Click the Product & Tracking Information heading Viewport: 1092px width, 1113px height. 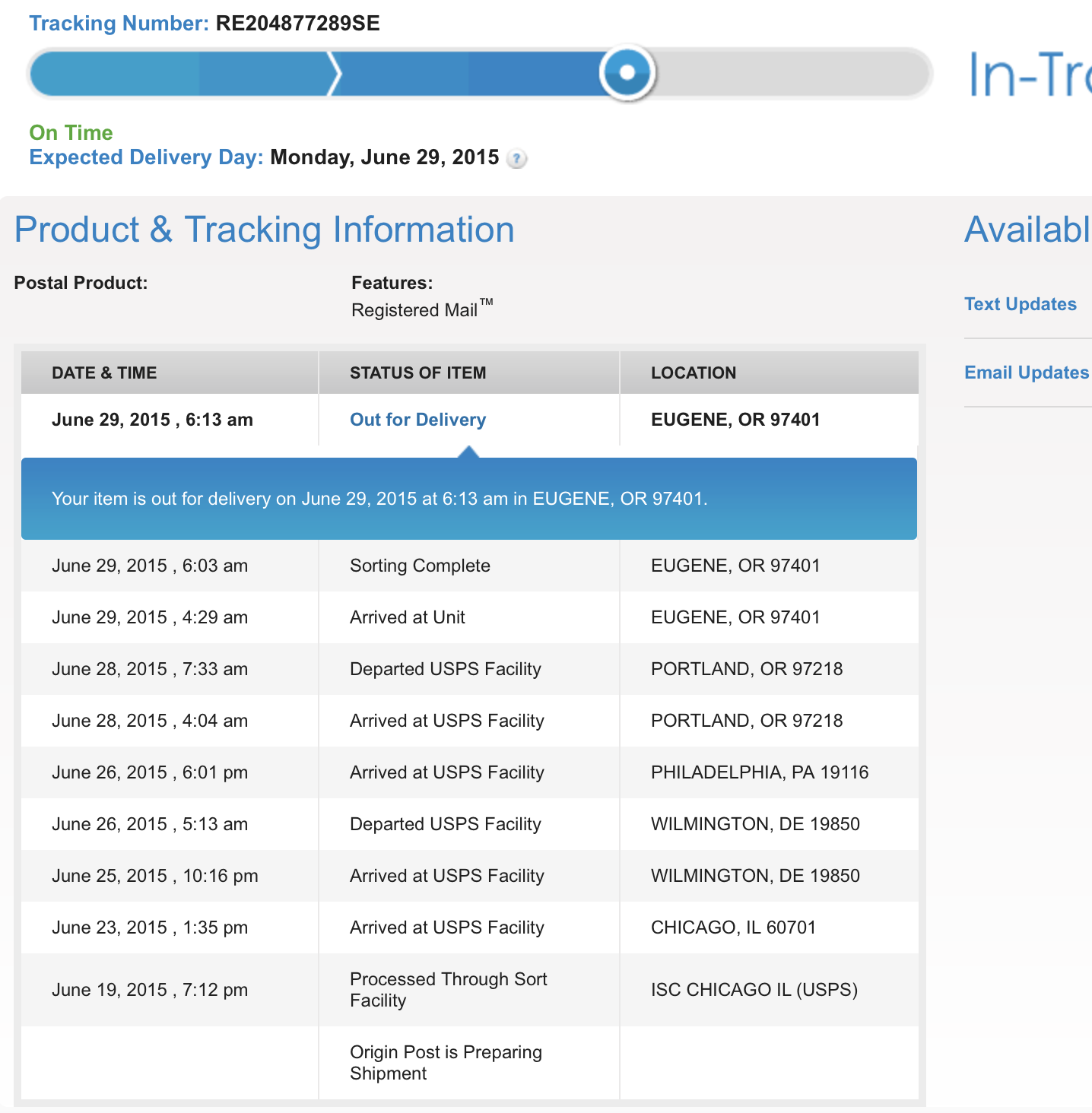point(264,230)
